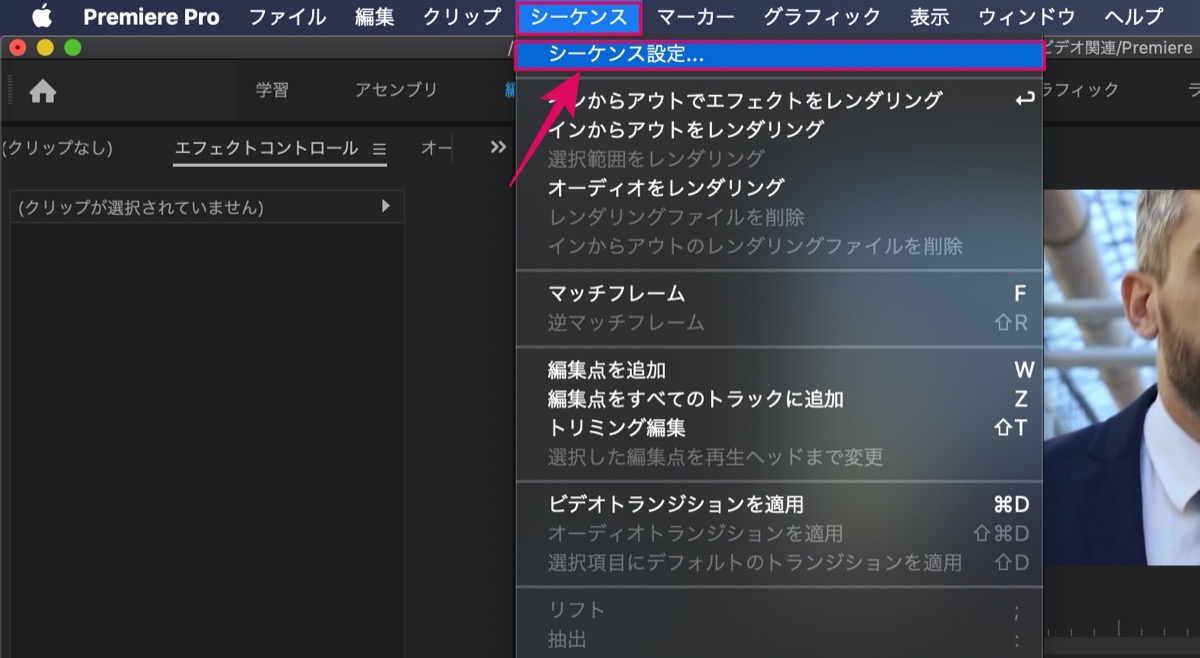Viewport: 1200px width, 658px height.
Task: Show hidden panel tabs with double chevron
Action: tap(498, 147)
